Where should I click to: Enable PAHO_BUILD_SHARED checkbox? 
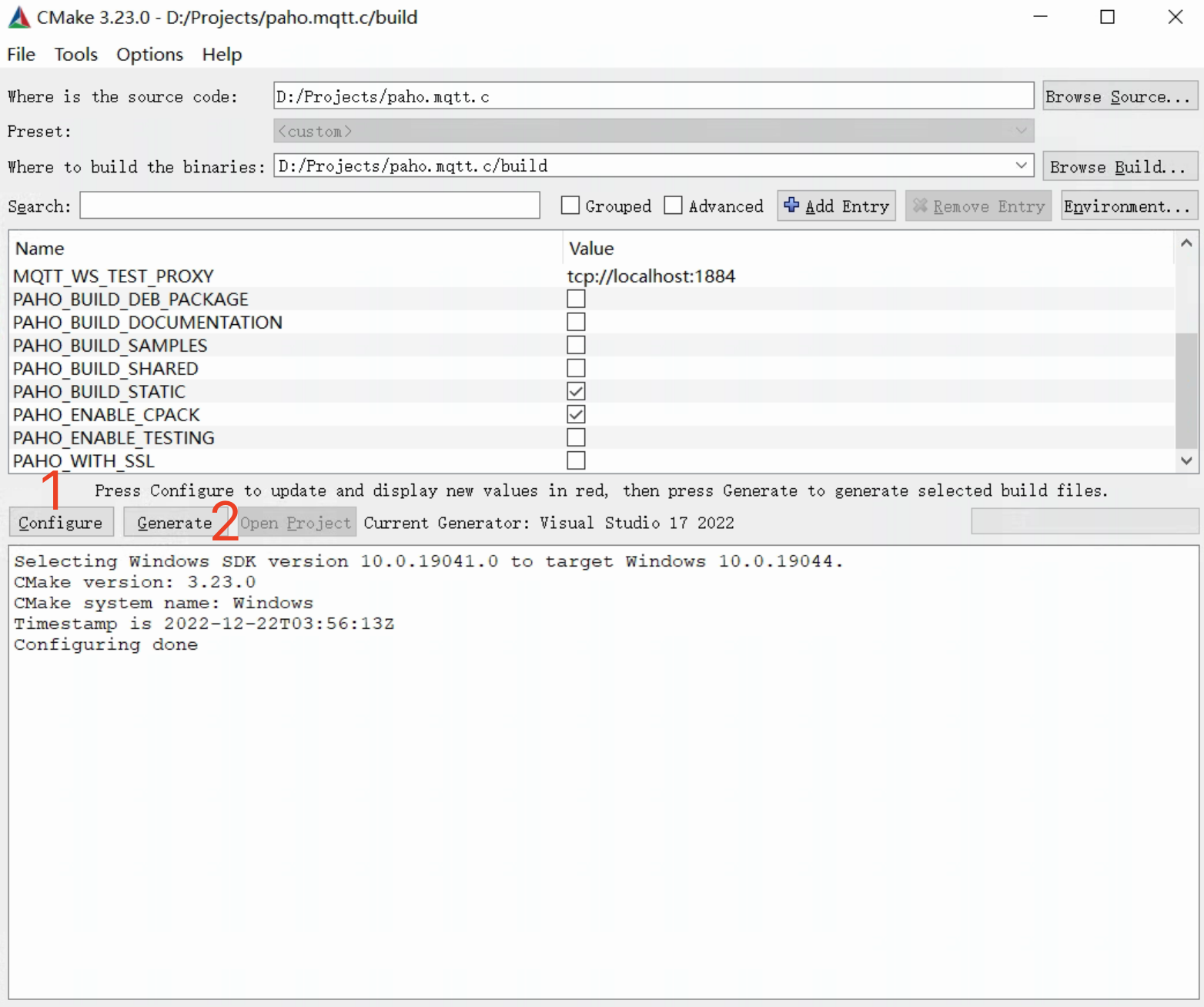pos(576,368)
